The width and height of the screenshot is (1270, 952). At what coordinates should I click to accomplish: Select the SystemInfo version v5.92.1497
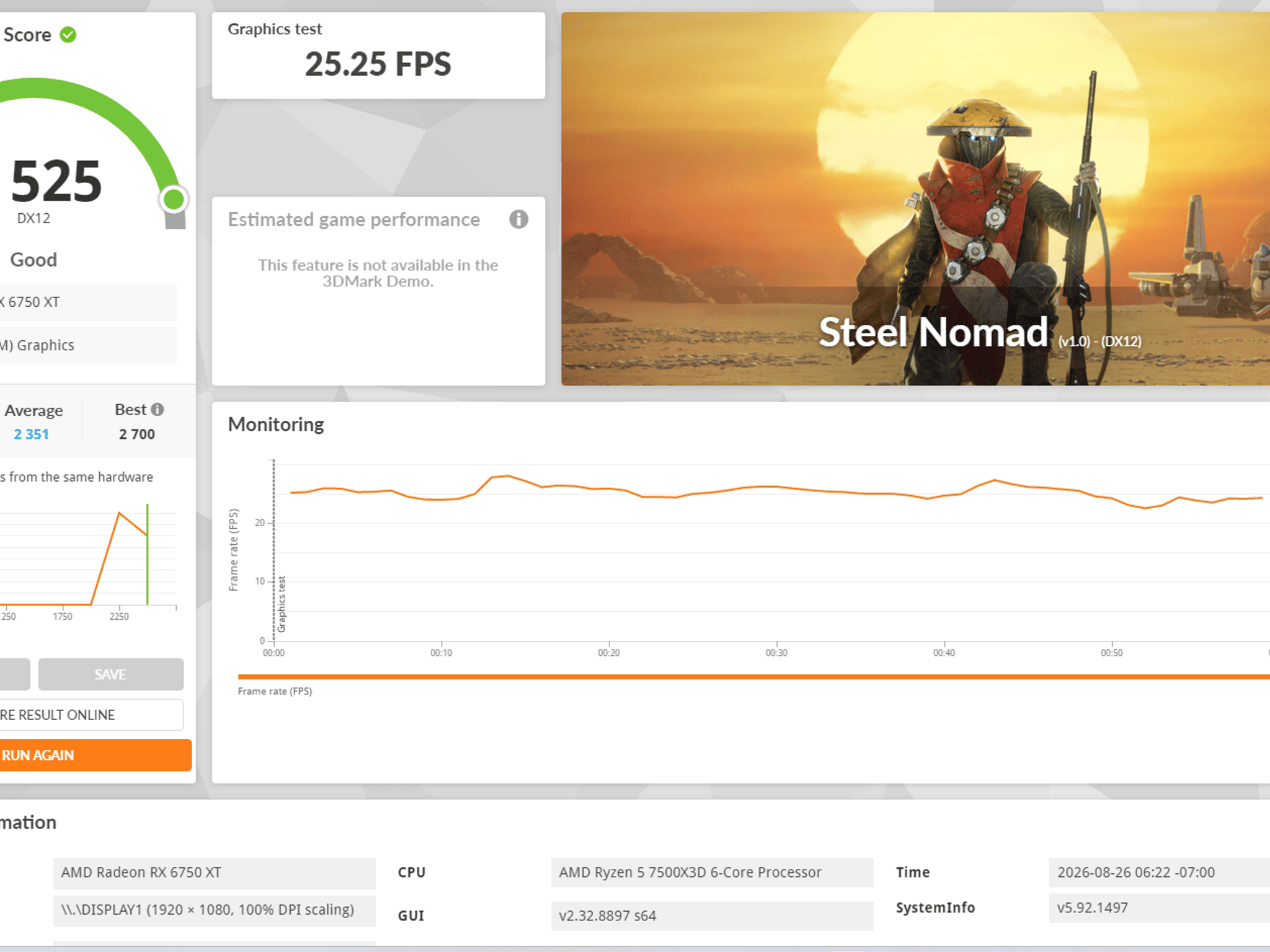pyautogui.click(x=1160, y=908)
